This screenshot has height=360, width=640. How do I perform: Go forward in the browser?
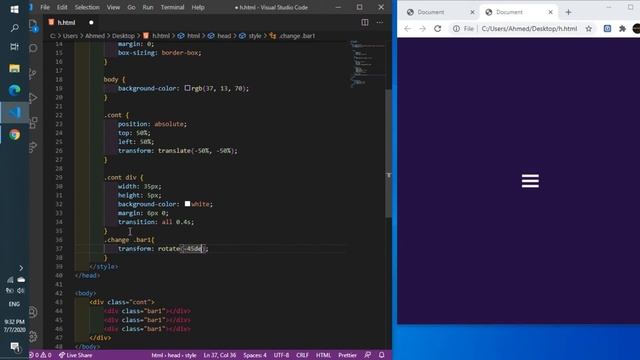(422, 29)
